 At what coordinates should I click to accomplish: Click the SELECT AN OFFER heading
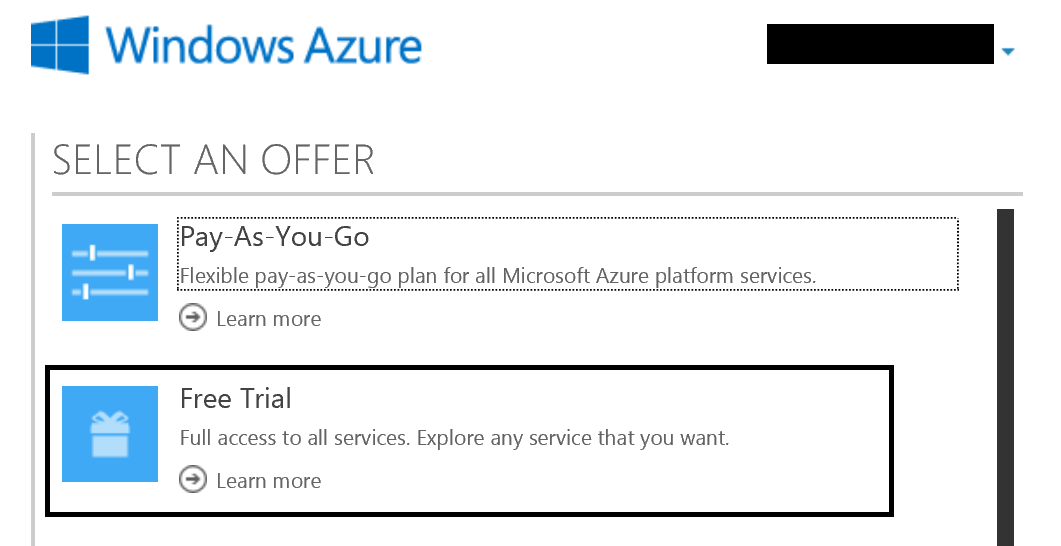(213, 160)
